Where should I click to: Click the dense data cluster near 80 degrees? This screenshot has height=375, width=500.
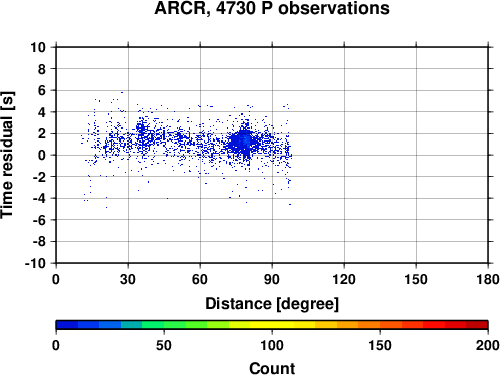[244, 142]
